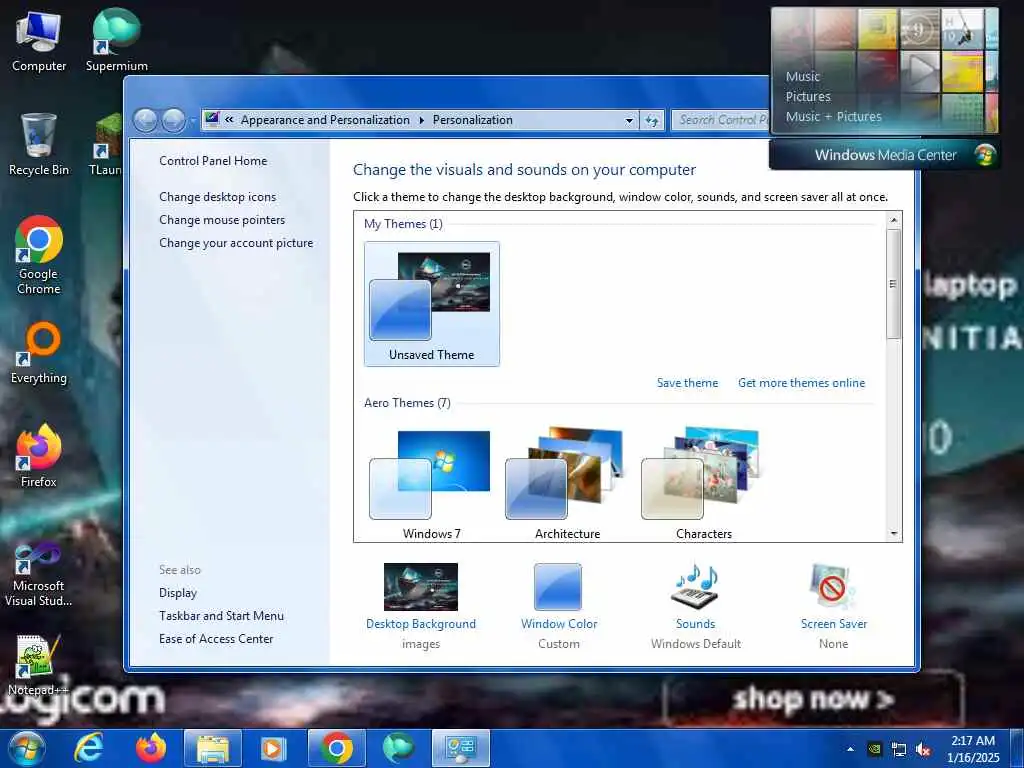The image size is (1024, 768).
Task: Click the themes list scroll up arrow
Action: [x=893, y=220]
